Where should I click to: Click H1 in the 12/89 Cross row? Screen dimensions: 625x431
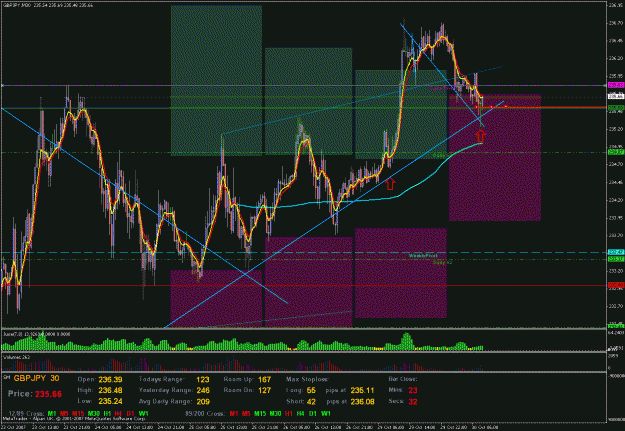[108, 414]
